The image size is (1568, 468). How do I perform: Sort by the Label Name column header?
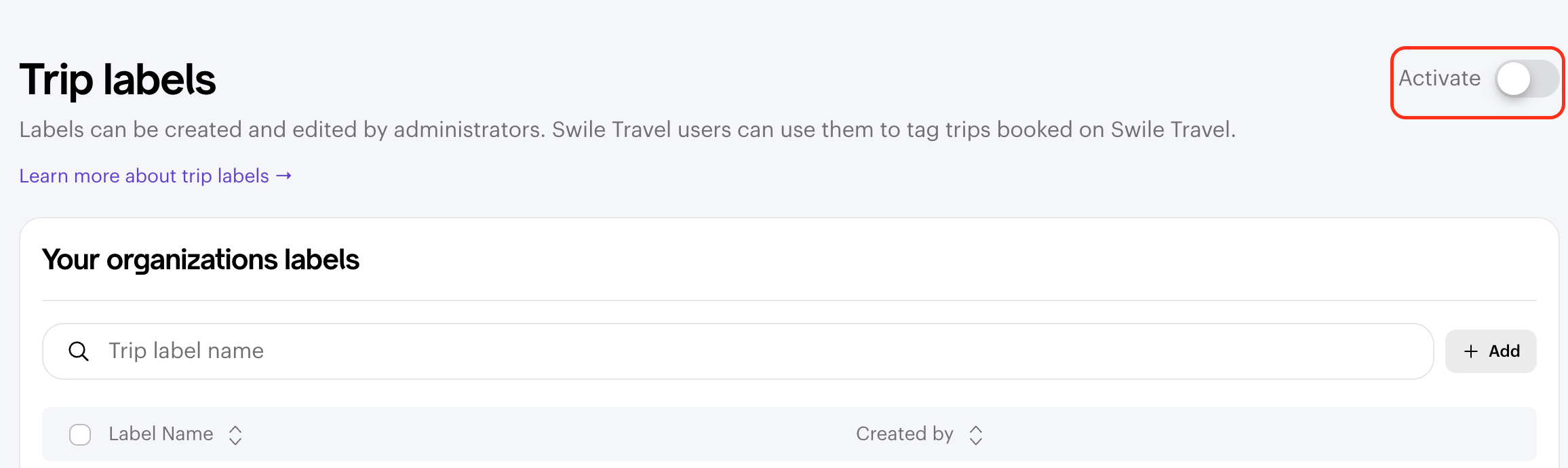pos(161,434)
